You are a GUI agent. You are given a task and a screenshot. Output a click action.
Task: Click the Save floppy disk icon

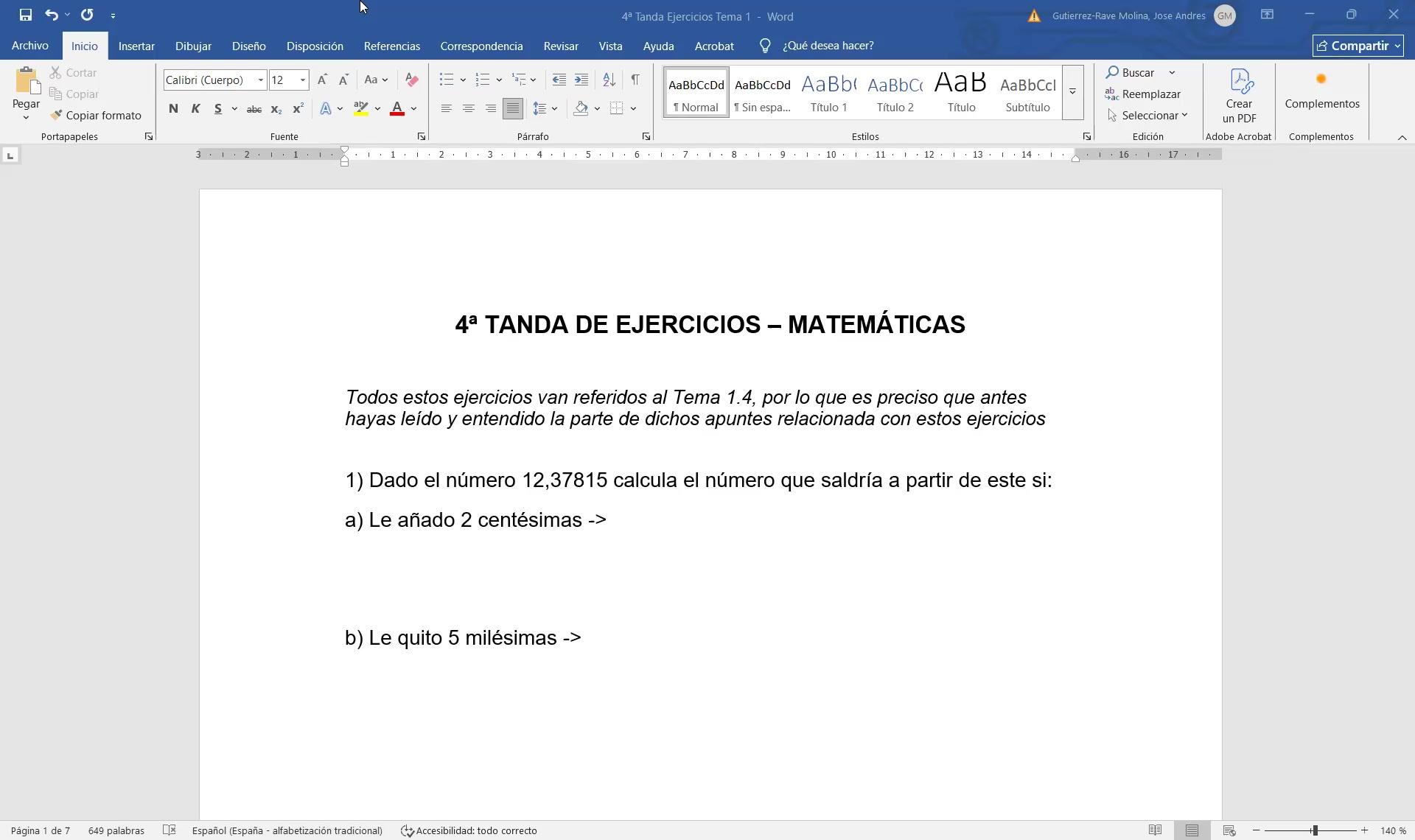point(25,15)
